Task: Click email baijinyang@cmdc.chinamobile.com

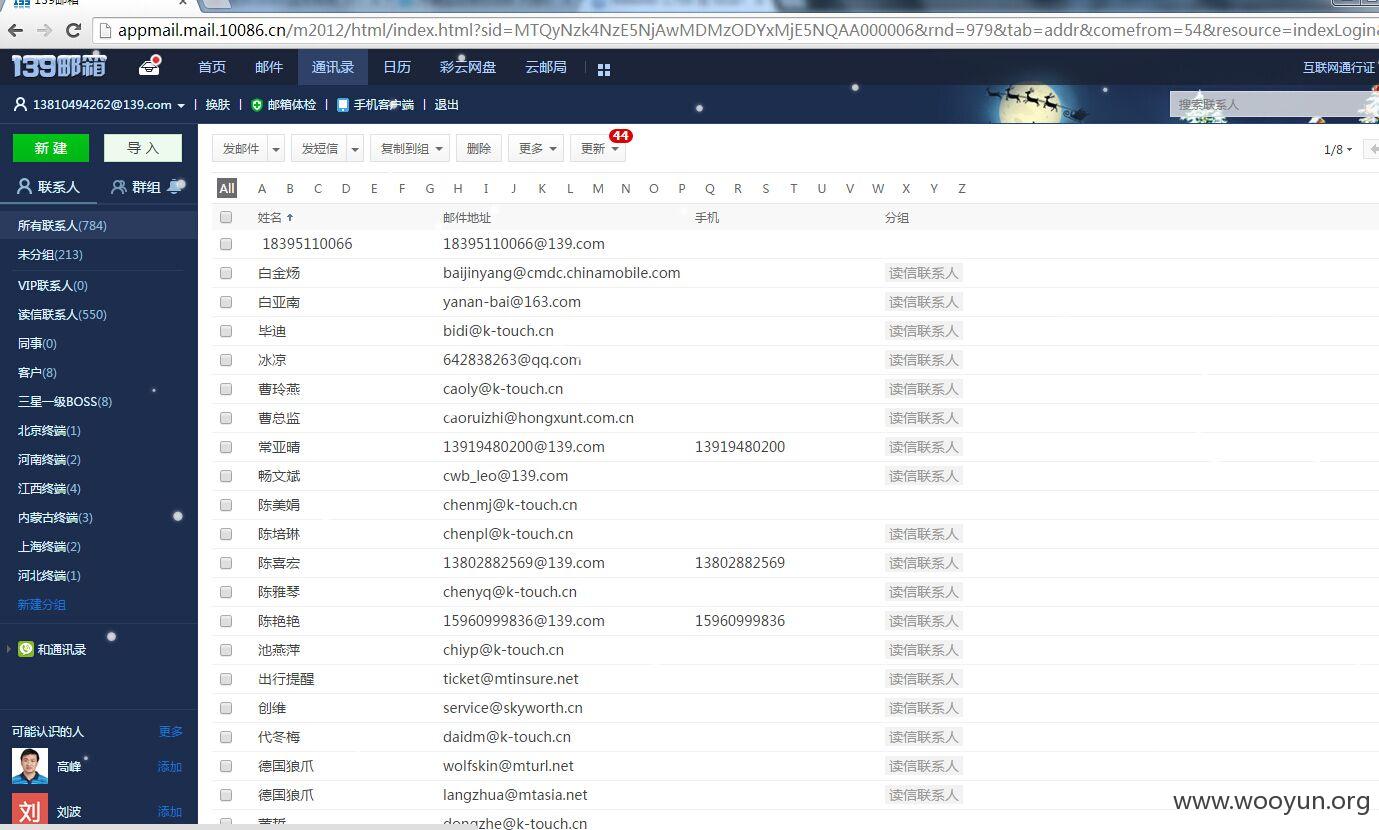Action: pos(562,273)
